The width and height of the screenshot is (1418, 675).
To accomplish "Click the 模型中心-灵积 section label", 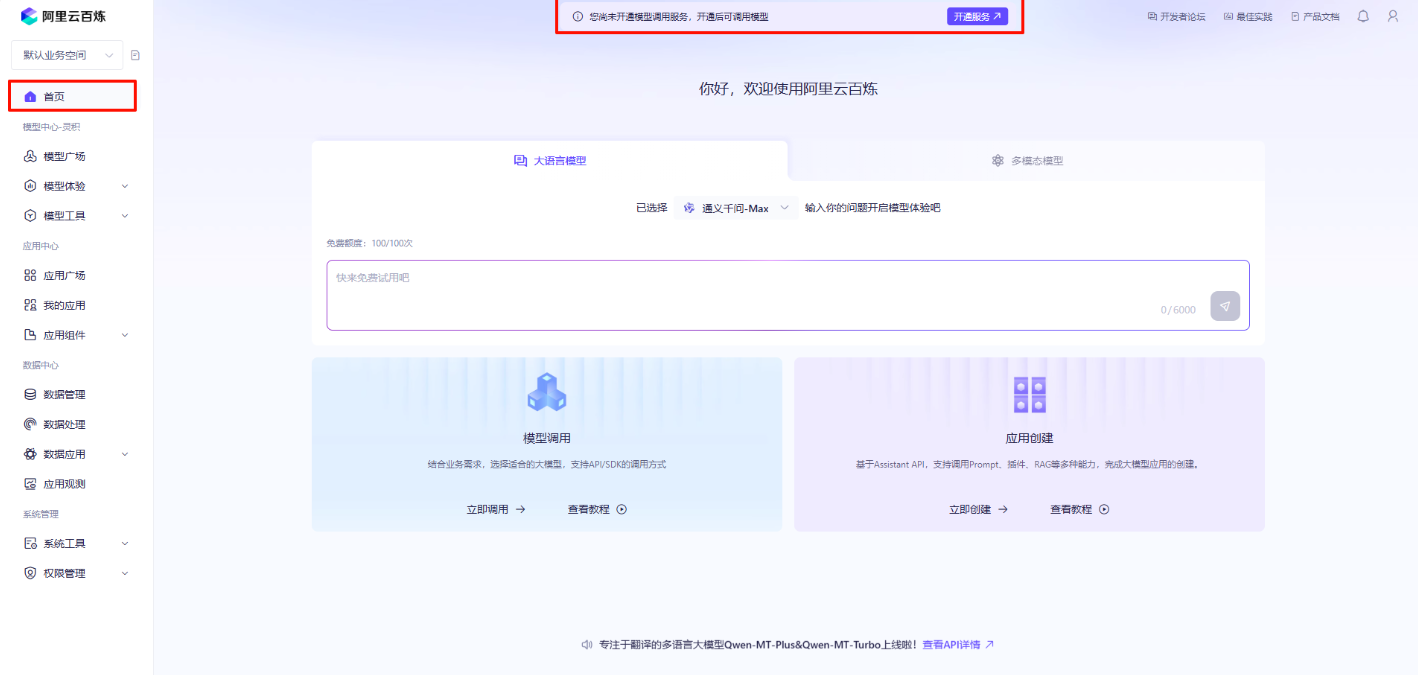I will [51, 127].
